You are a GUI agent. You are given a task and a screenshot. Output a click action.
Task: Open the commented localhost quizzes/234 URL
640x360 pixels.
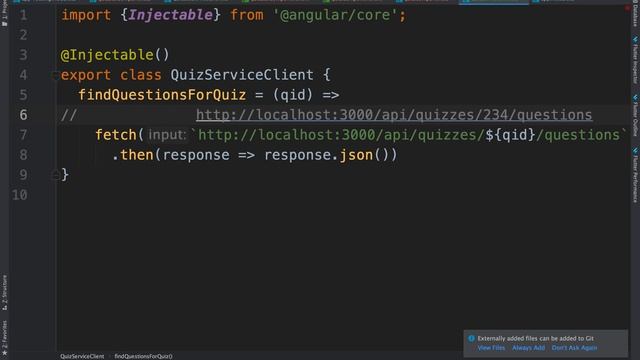tap(394, 115)
